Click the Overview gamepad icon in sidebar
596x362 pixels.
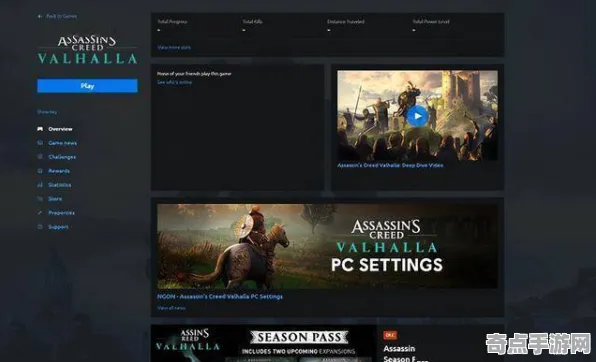(x=40, y=129)
